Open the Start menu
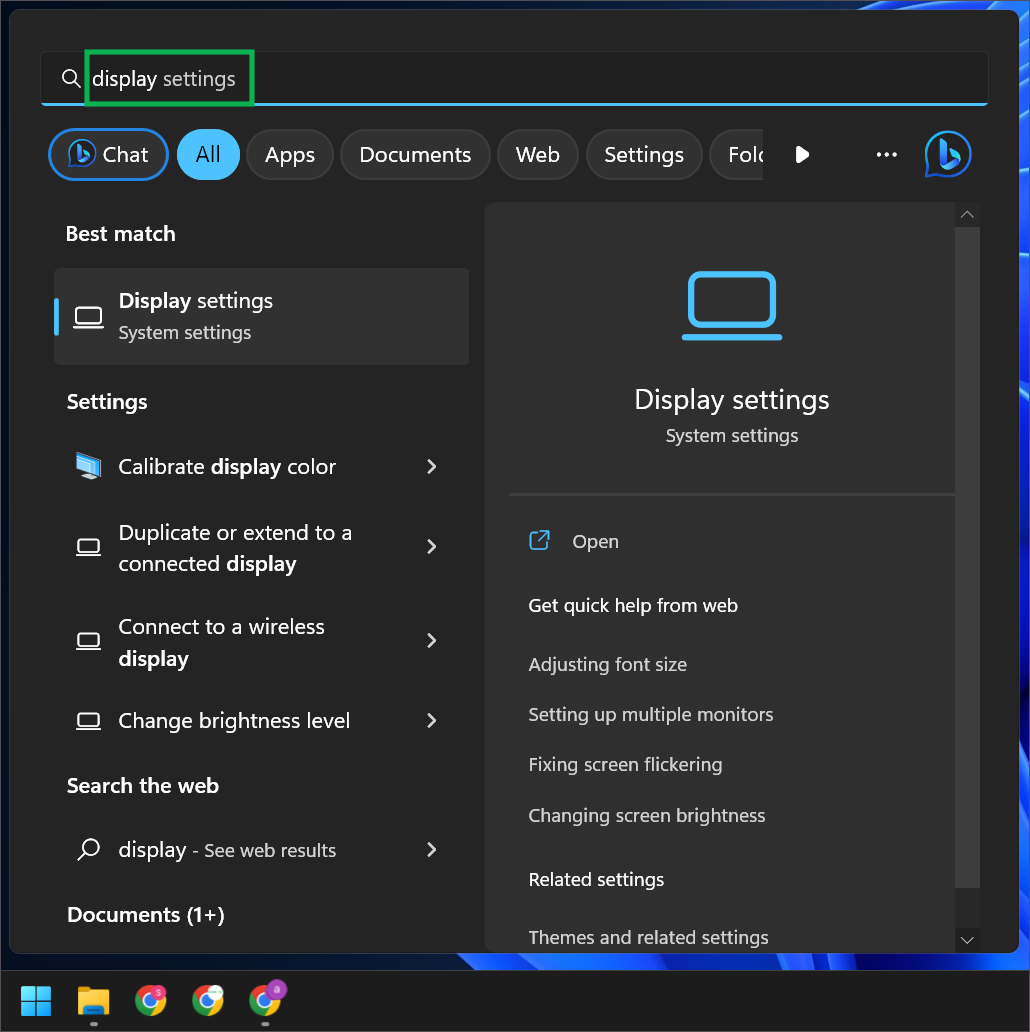This screenshot has height=1032, width=1030. 36,1000
